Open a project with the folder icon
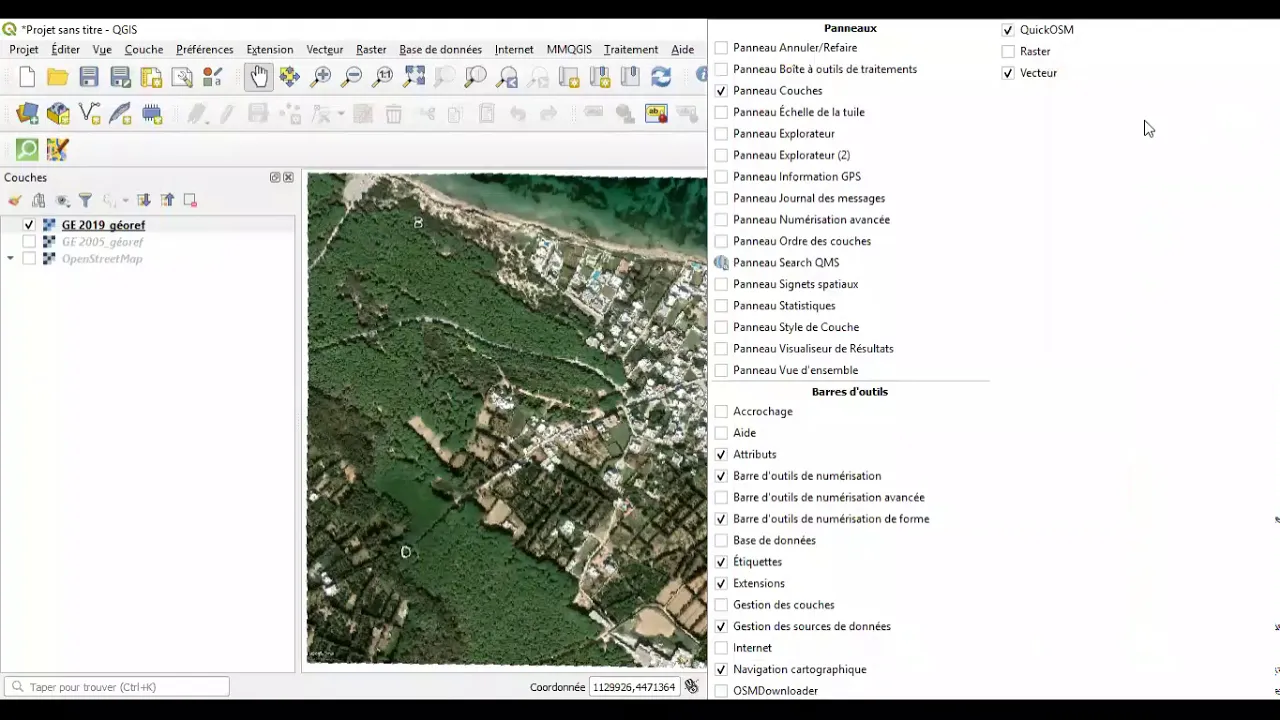This screenshot has height=720, width=1280. coord(58,77)
